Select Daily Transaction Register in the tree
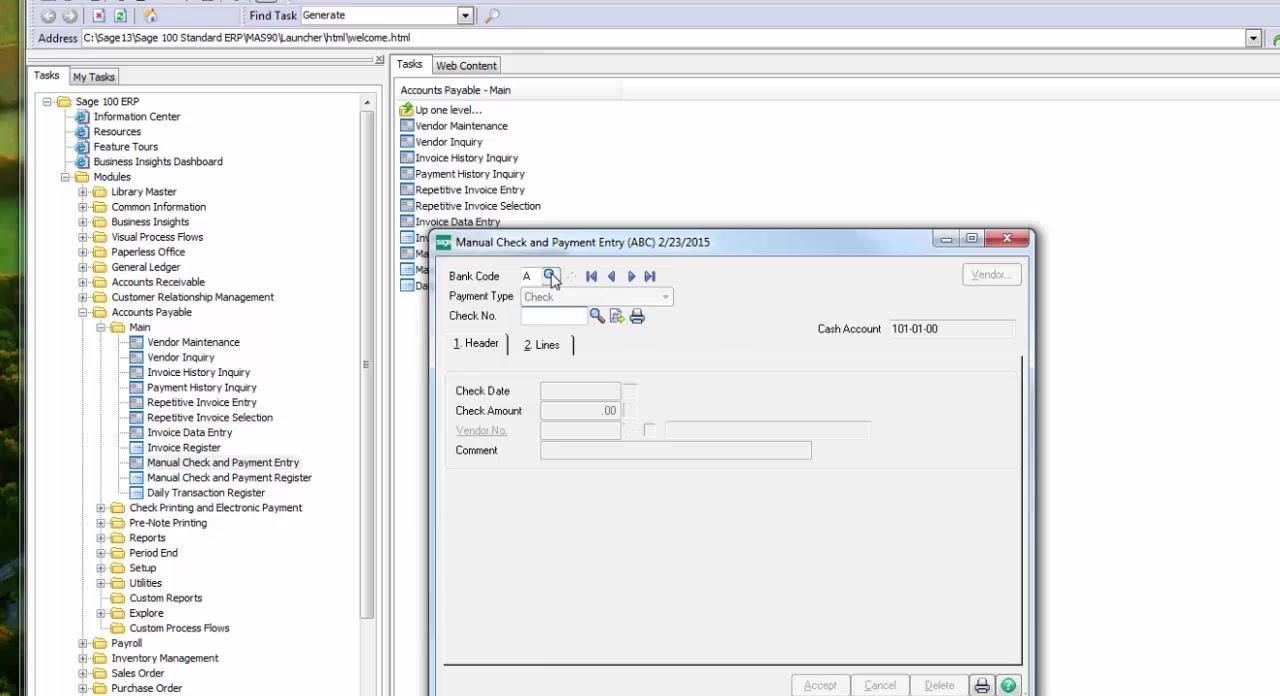1280x696 pixels. pyautogui.click(x=206, y=493)
